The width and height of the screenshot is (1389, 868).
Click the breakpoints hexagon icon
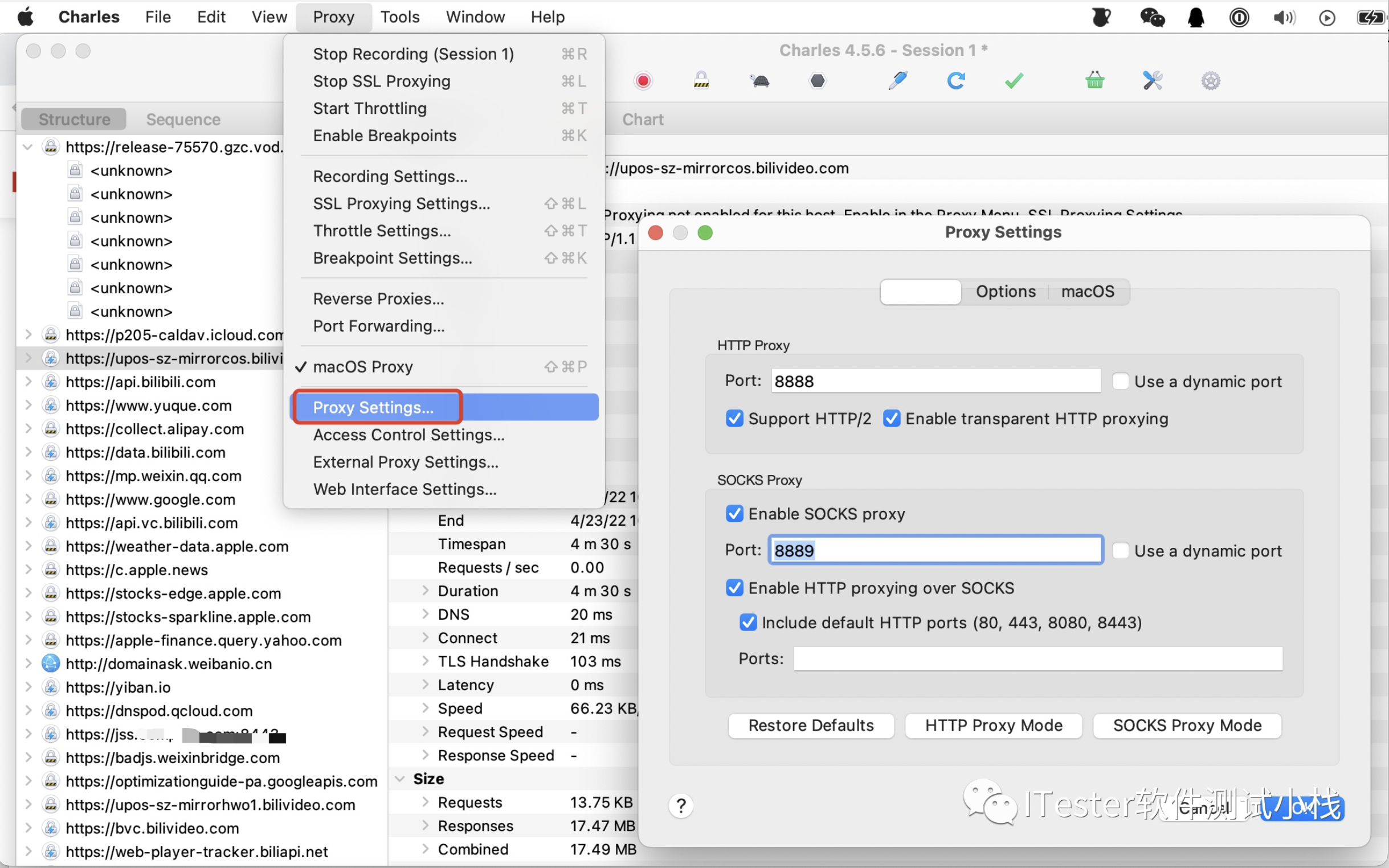817,81
